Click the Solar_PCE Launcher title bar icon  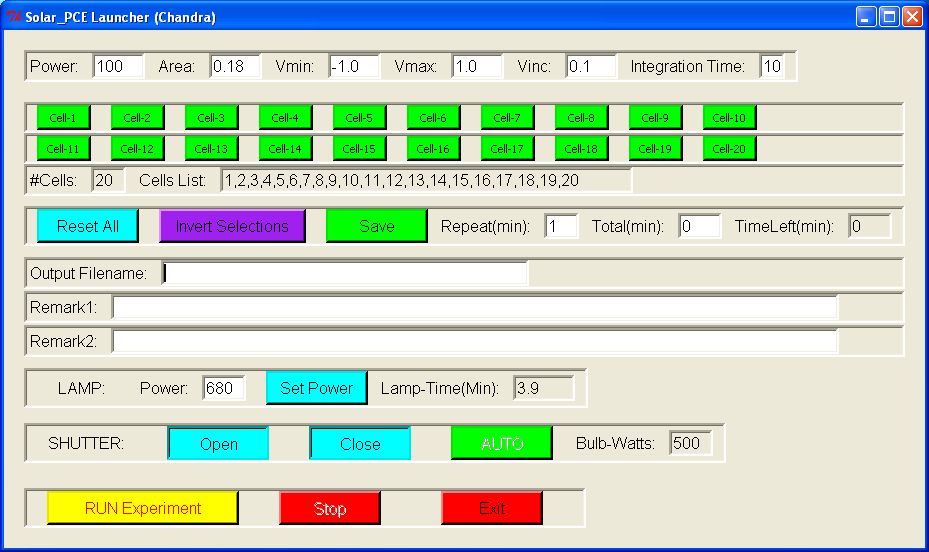click(13, 17)
